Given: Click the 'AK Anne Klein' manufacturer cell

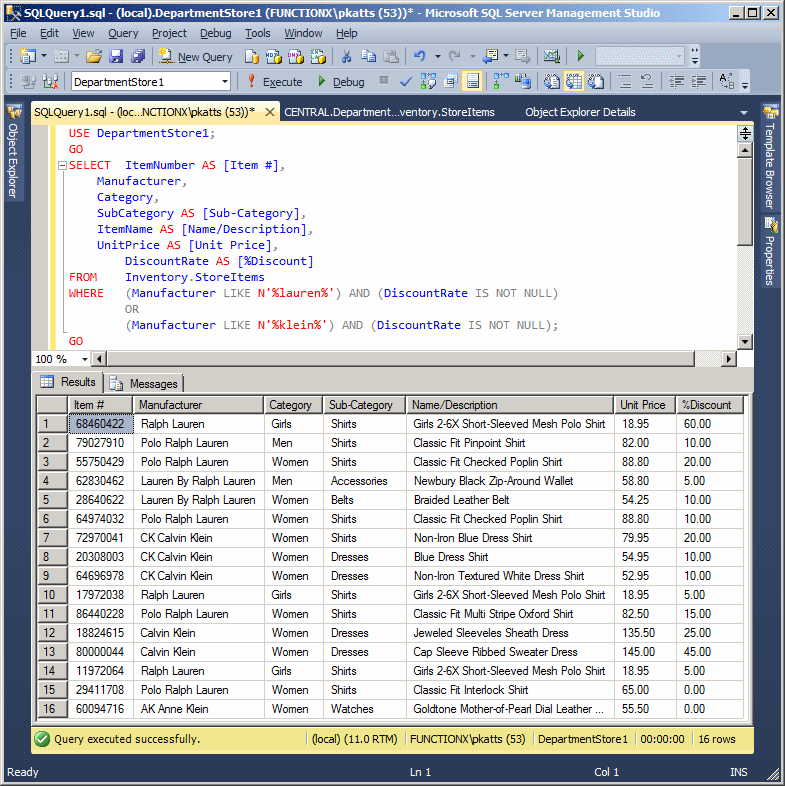Looking at the screenshot, I should [x=199, y=709].
